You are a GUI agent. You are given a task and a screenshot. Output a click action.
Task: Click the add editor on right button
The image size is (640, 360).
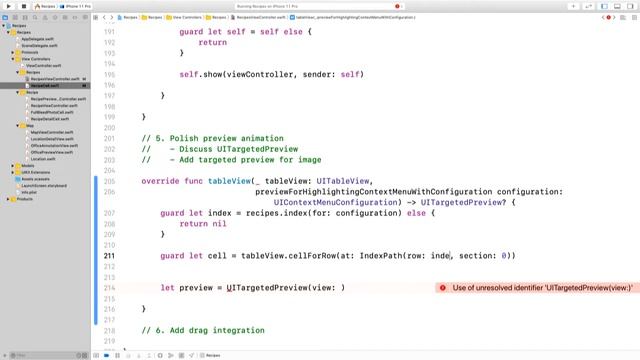click(634, 18)
